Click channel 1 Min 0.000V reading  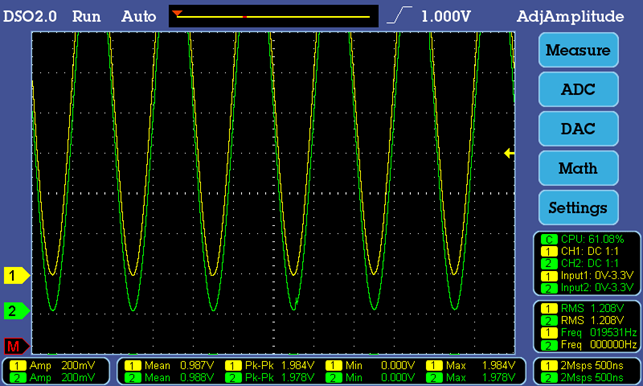(370, 365)
